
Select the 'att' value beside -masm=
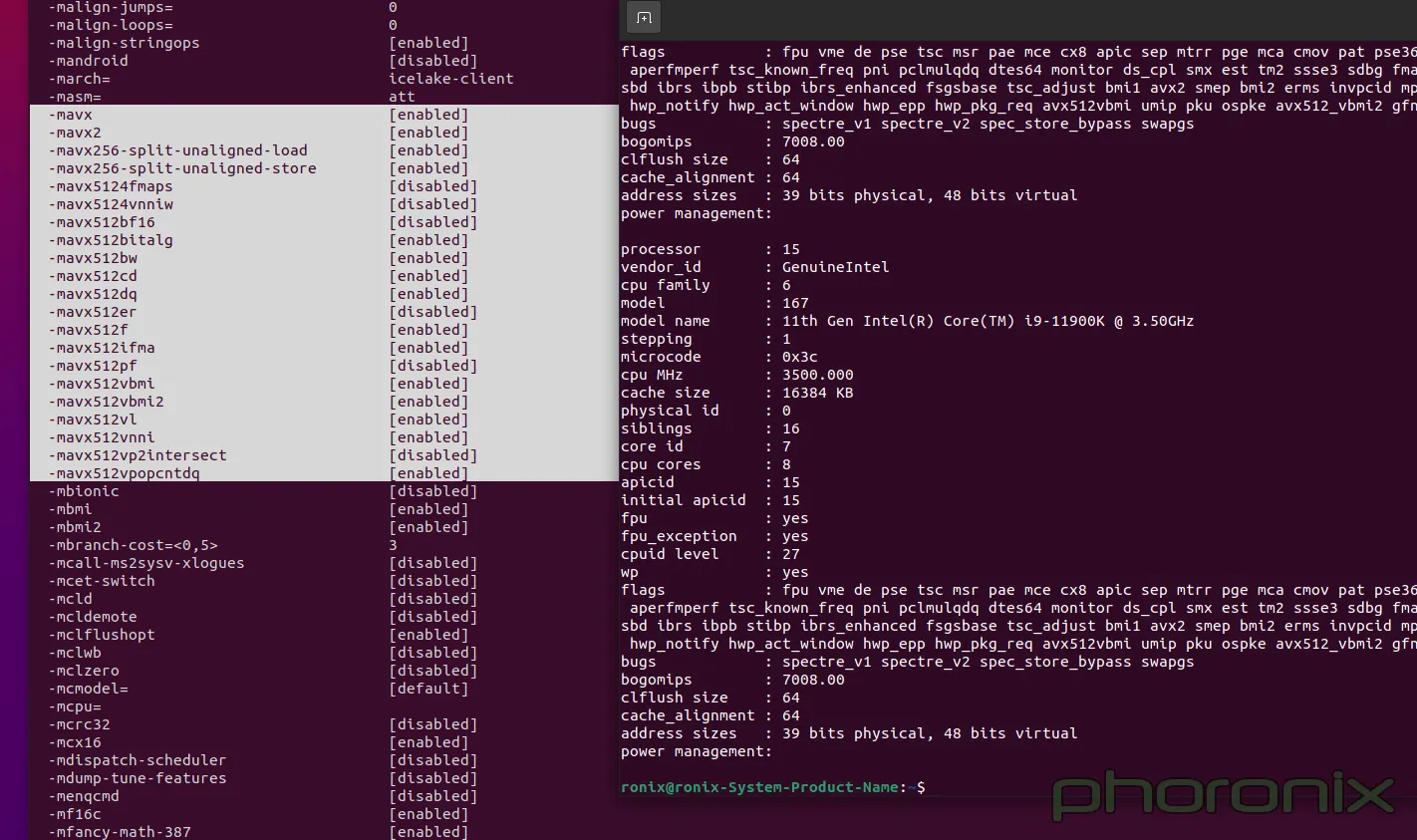pos(403,97)
